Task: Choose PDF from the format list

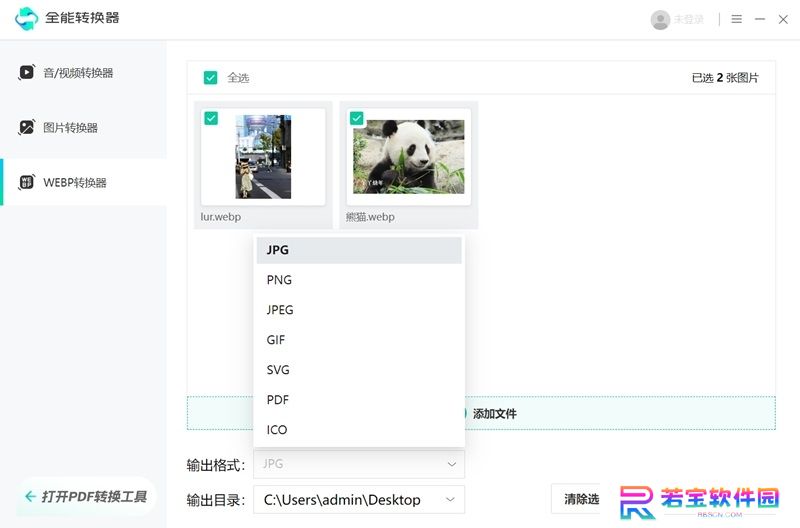Action: coord(359,400)
